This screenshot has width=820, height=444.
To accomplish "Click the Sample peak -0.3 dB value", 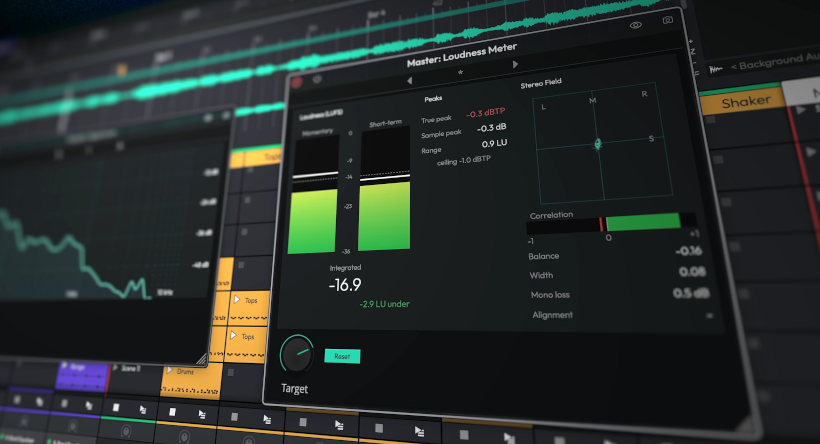I will pos(492,128).
